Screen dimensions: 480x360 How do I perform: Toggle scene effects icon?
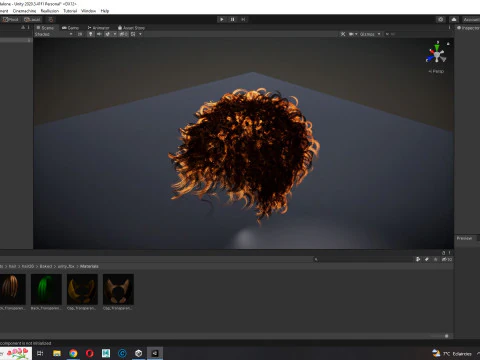(x=107, y=34)
